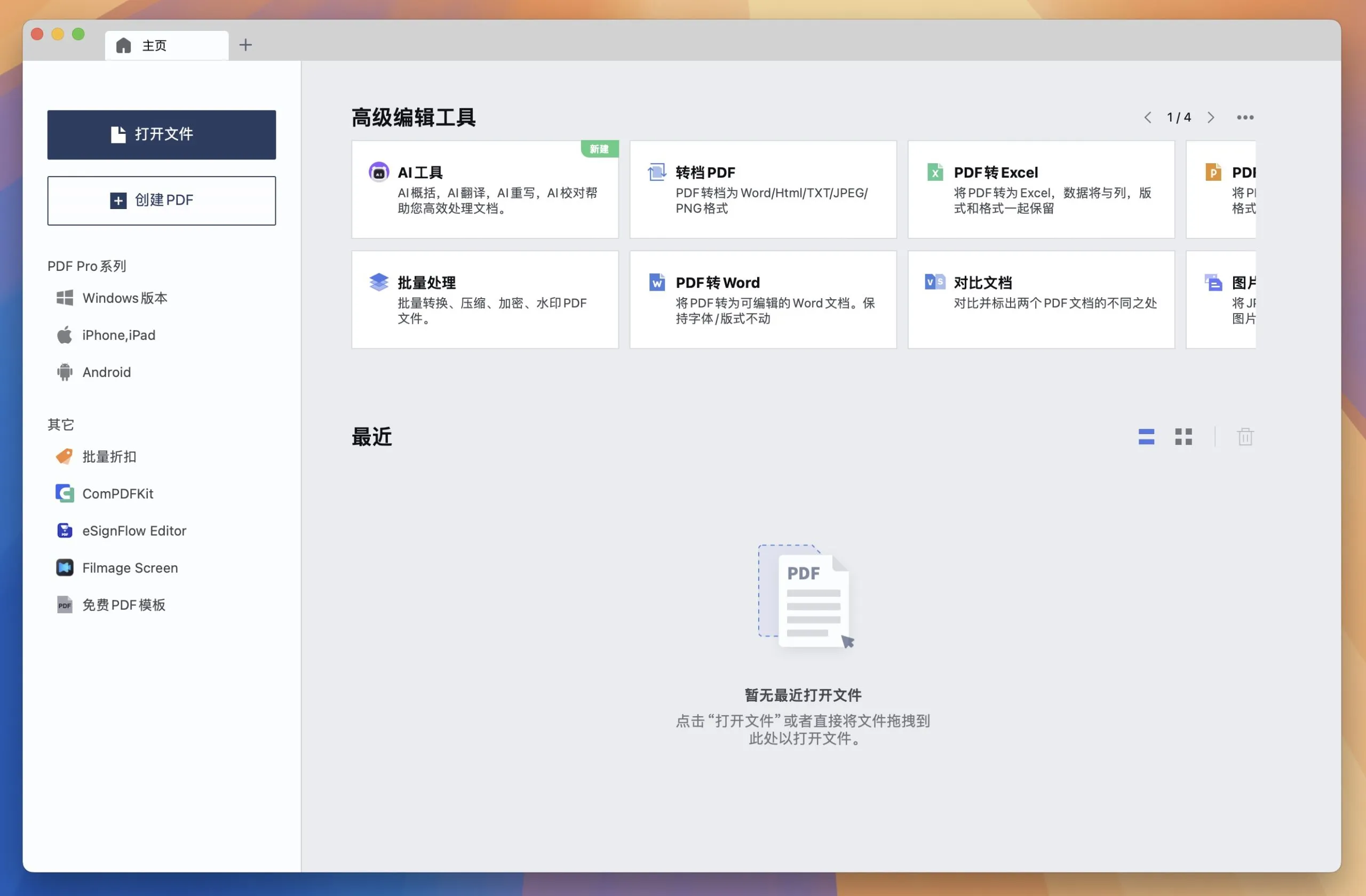
Task: Click the PDF 转 Word blue icon
Action: 657,282
